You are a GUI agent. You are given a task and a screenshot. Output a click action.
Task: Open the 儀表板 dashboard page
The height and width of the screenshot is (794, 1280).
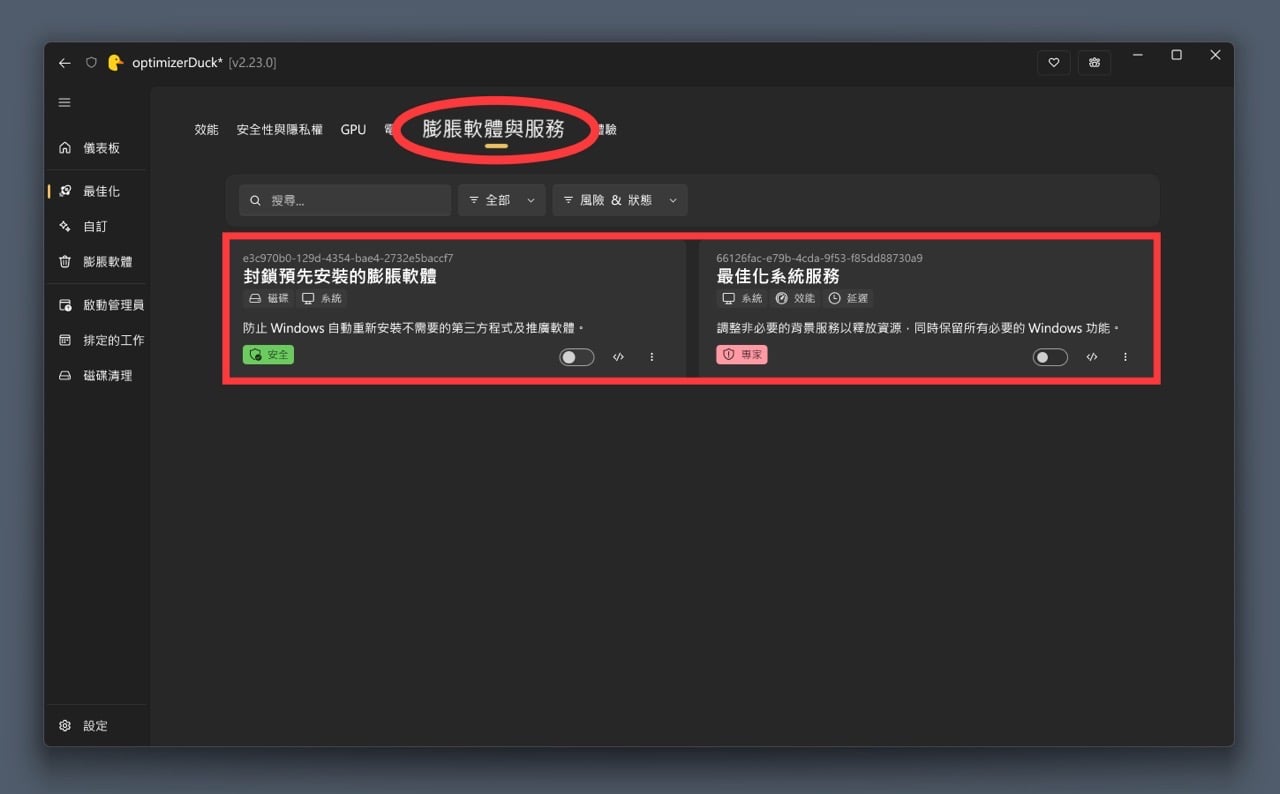coord(97,148)
